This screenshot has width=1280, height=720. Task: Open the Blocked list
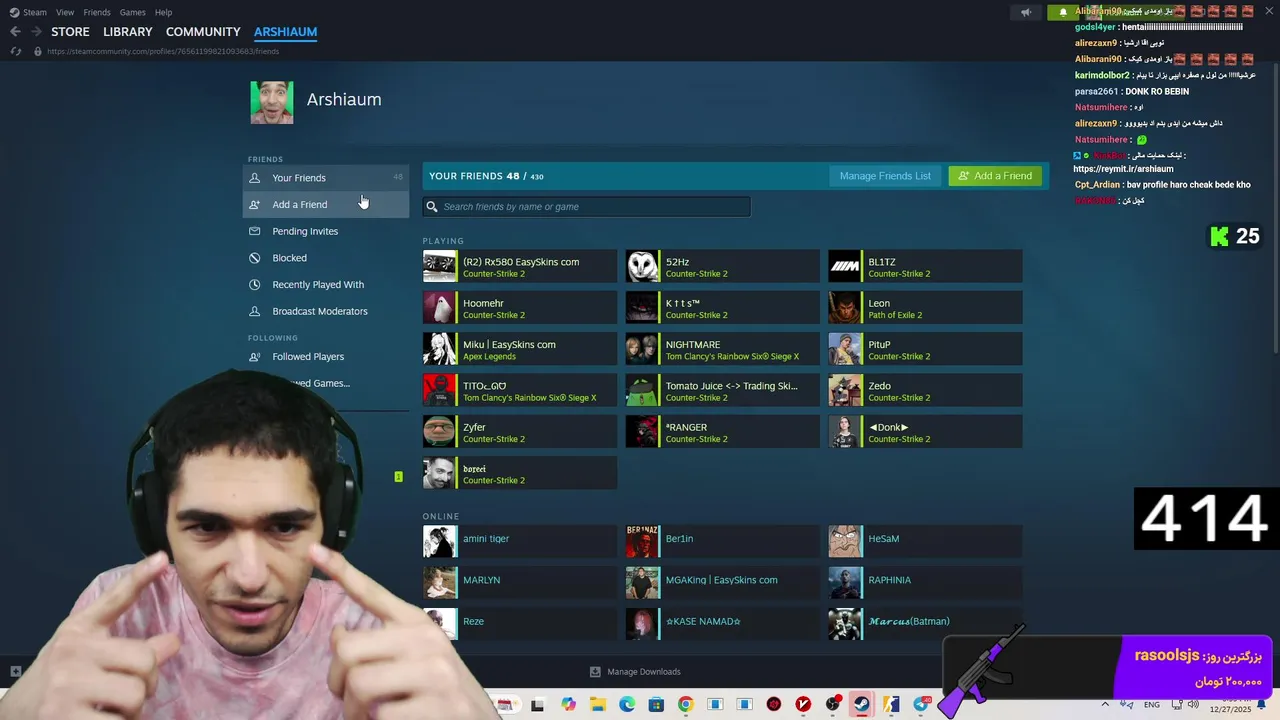coord(326,258)
